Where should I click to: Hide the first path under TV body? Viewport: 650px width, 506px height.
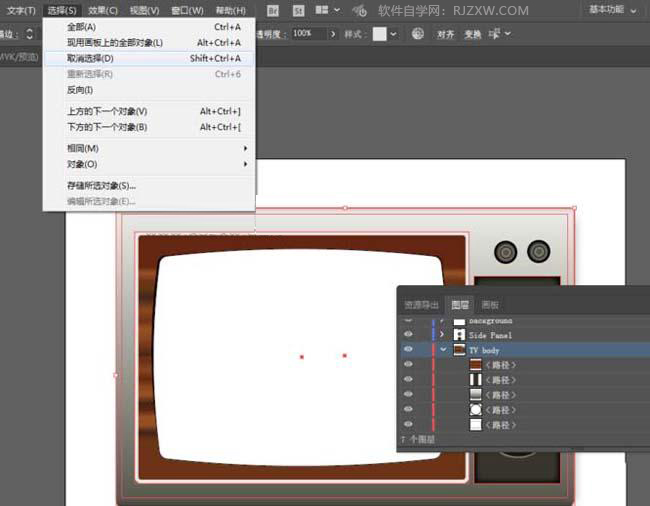click(408, 365)
